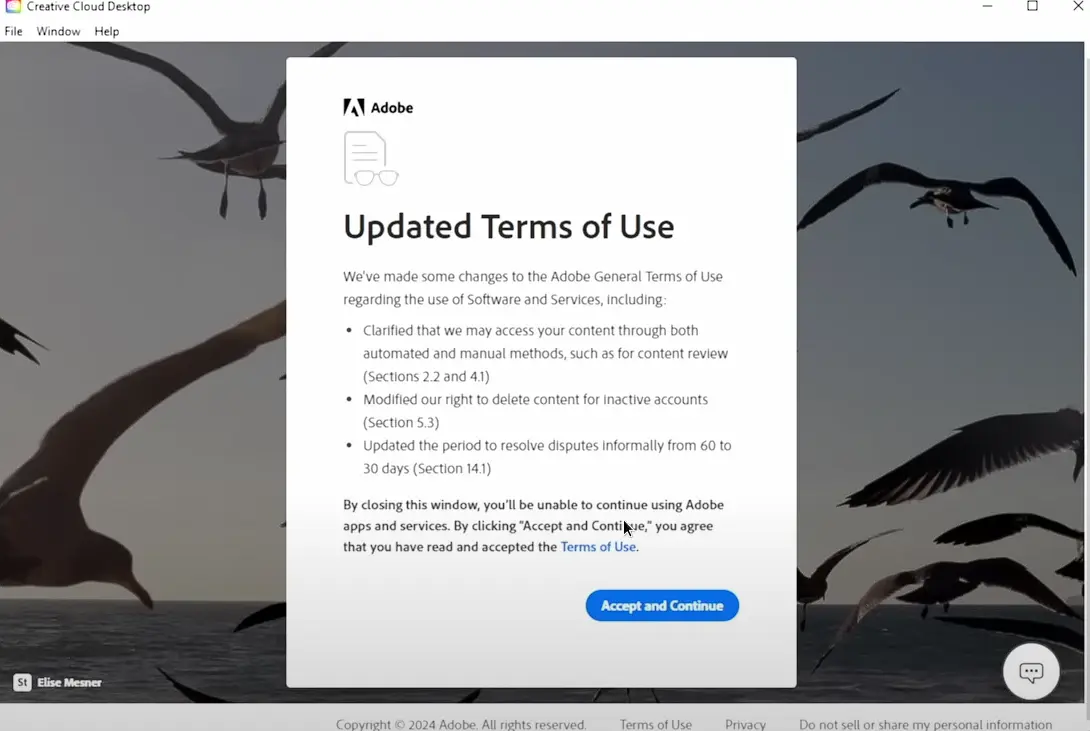This screenshot has width=1090, height=731.
Task: Open Do not sell or share my personal information
Action: (x=925, y=724)
